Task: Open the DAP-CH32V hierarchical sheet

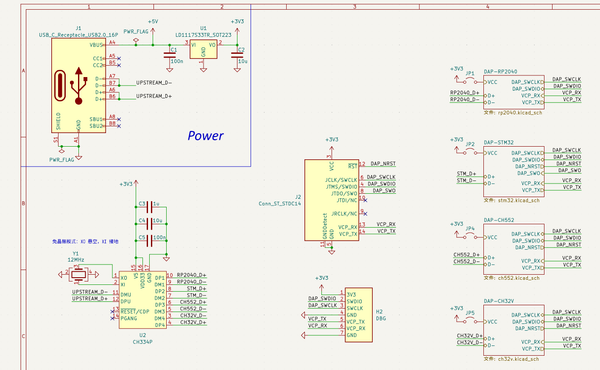Action: pos(514,330)
